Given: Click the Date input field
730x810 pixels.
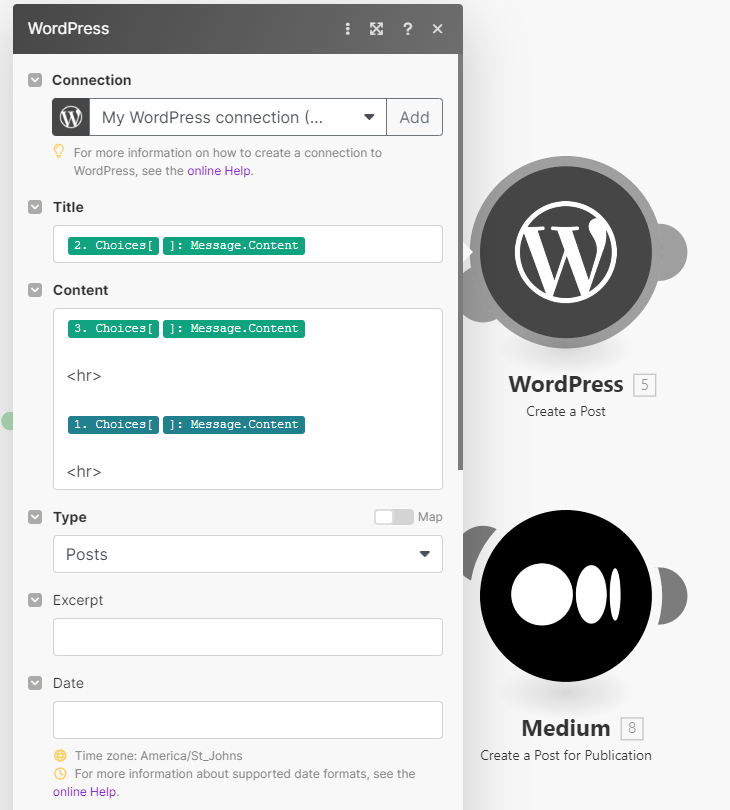Looking at the screenshot, I should click(248, 720).
